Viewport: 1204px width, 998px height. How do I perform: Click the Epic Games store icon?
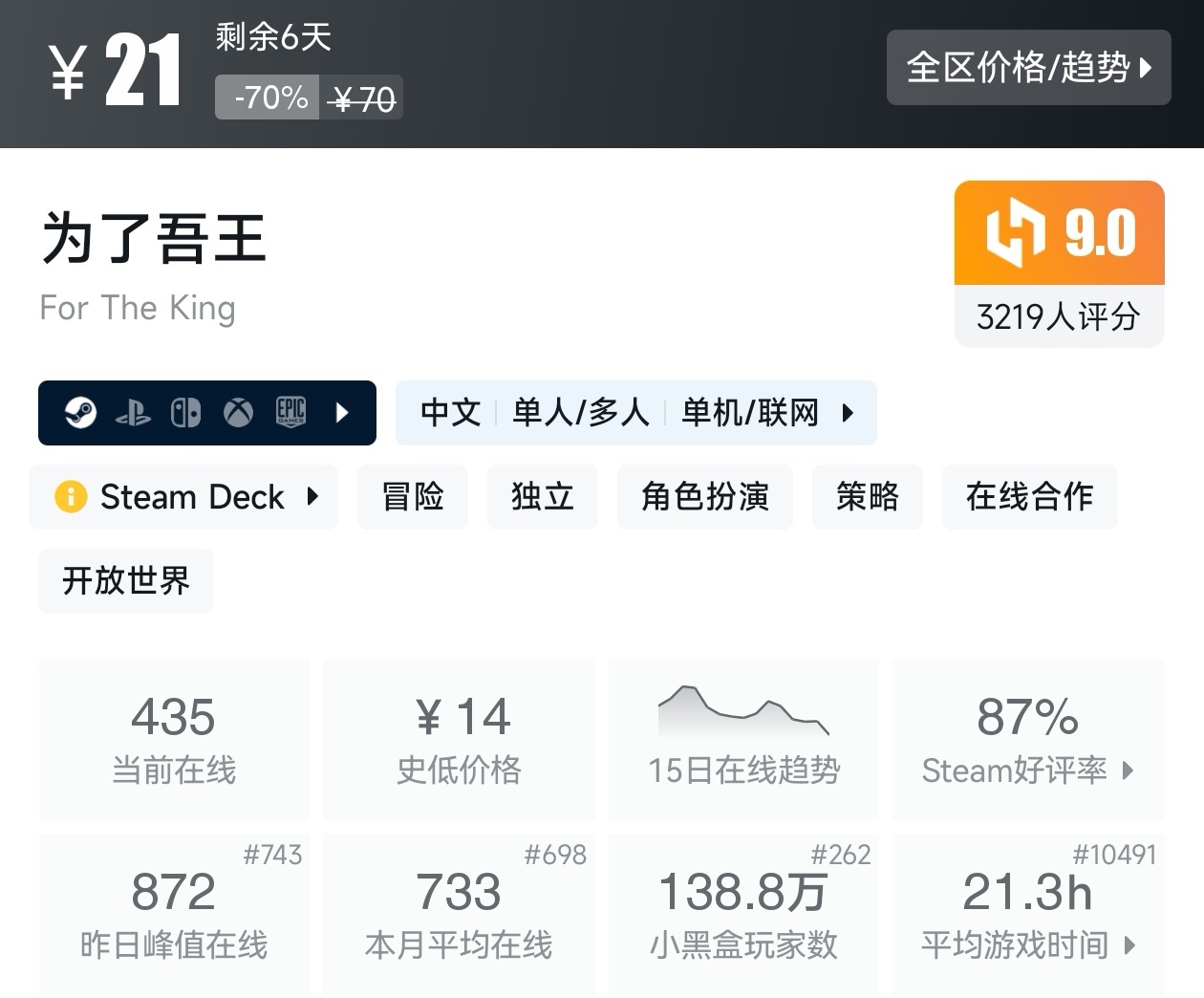coord(290,412)
